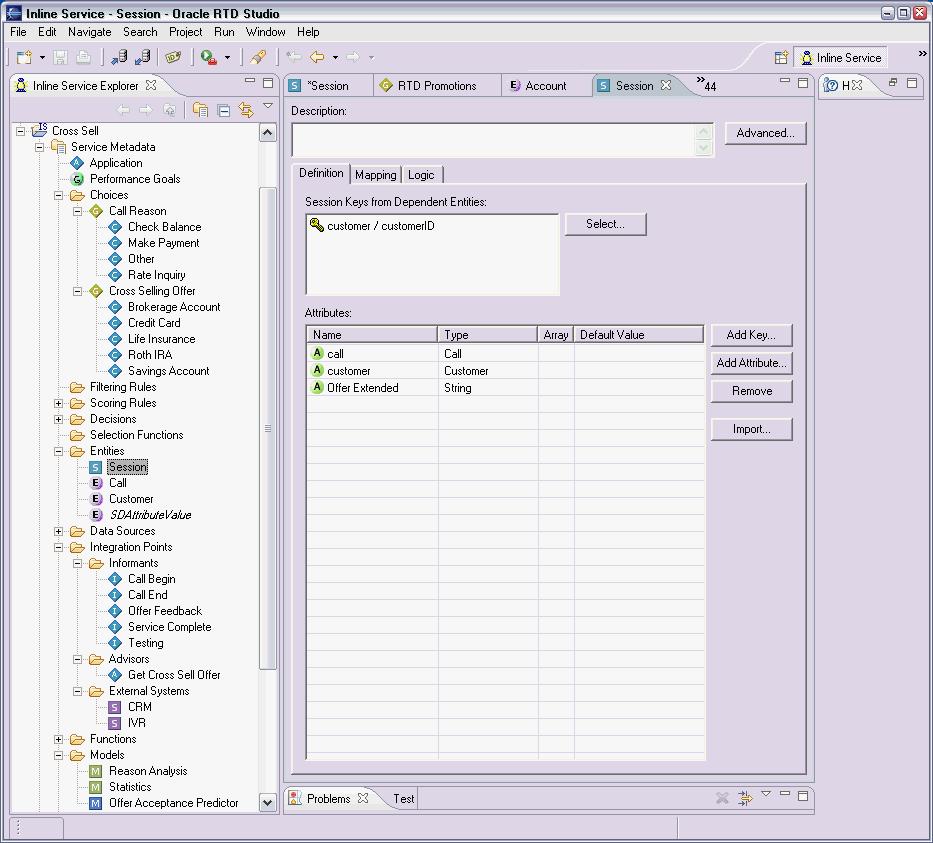Screen dimensions: 933x843
Task: Click the Explorer toolbar back arrow
Action: pos(123,110)
